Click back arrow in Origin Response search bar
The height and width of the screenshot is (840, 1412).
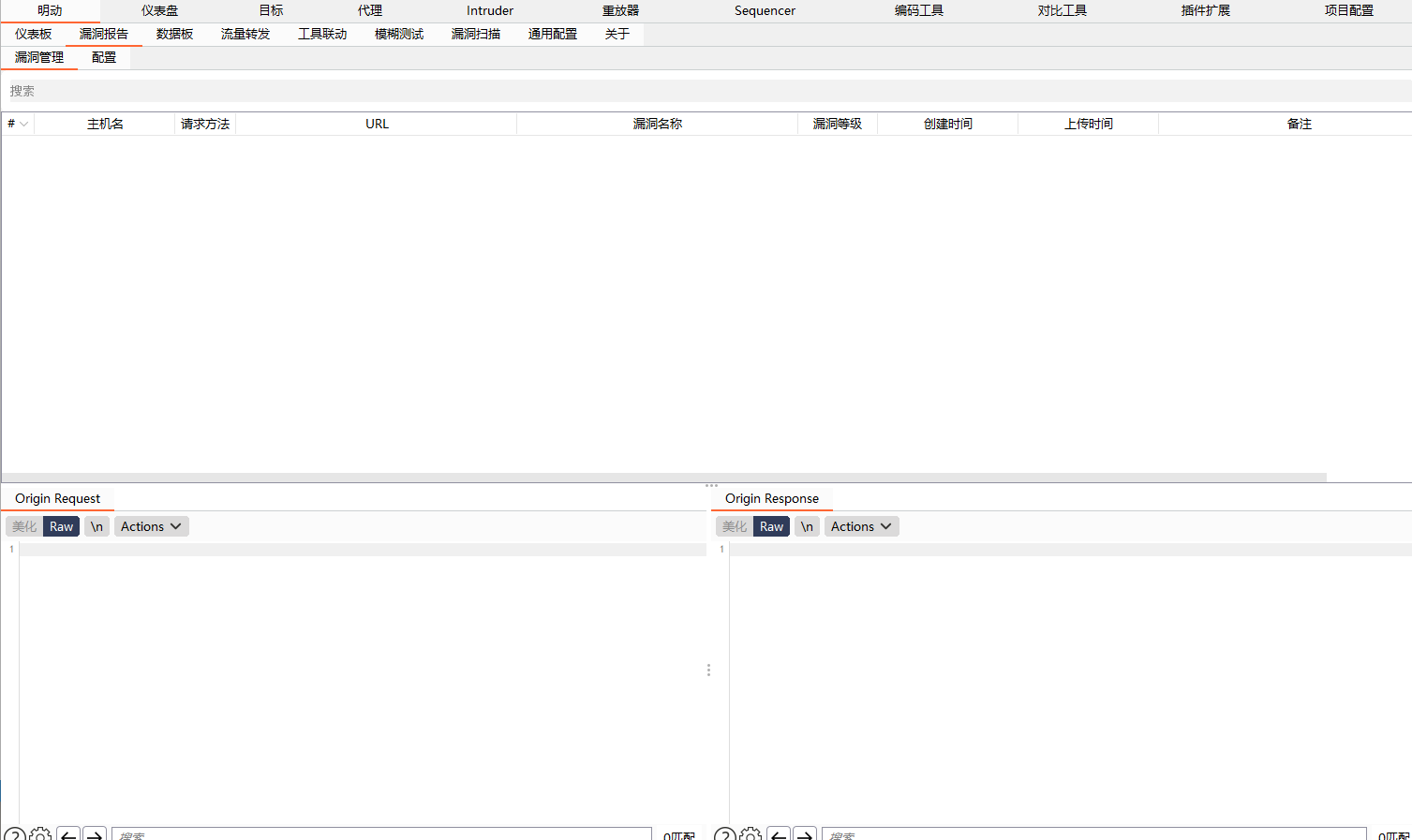point(779,834)
